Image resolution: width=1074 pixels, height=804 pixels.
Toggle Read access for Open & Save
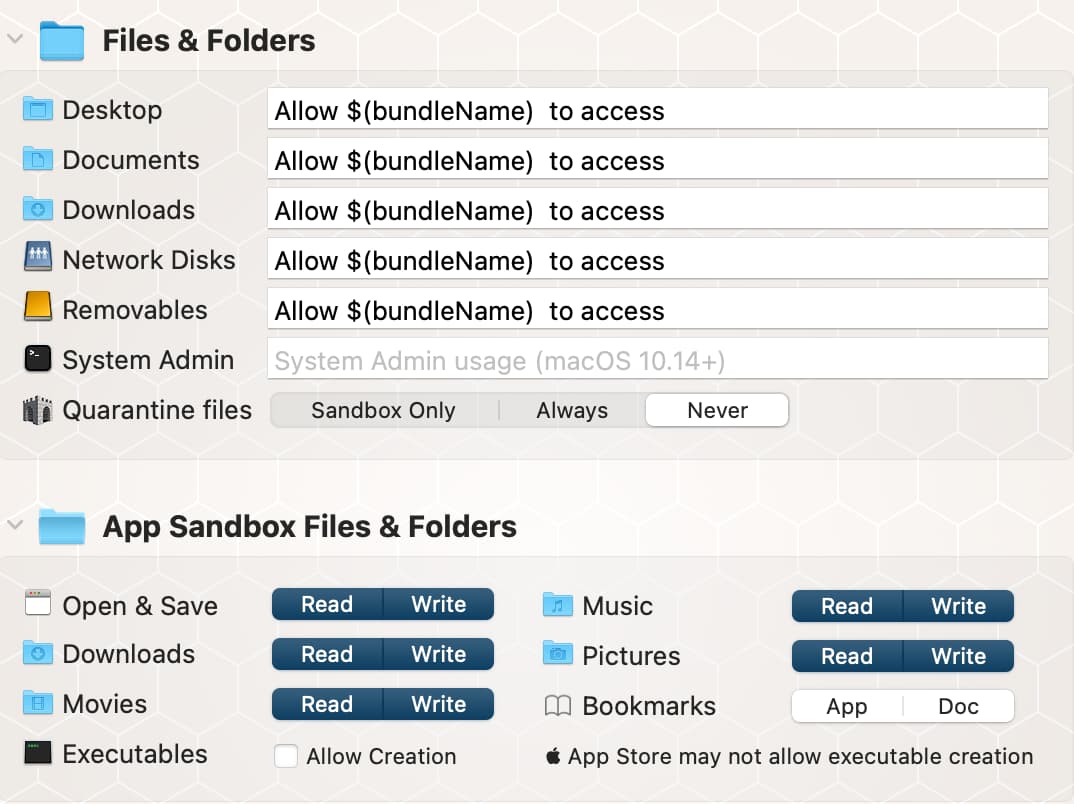click(327, 604)
